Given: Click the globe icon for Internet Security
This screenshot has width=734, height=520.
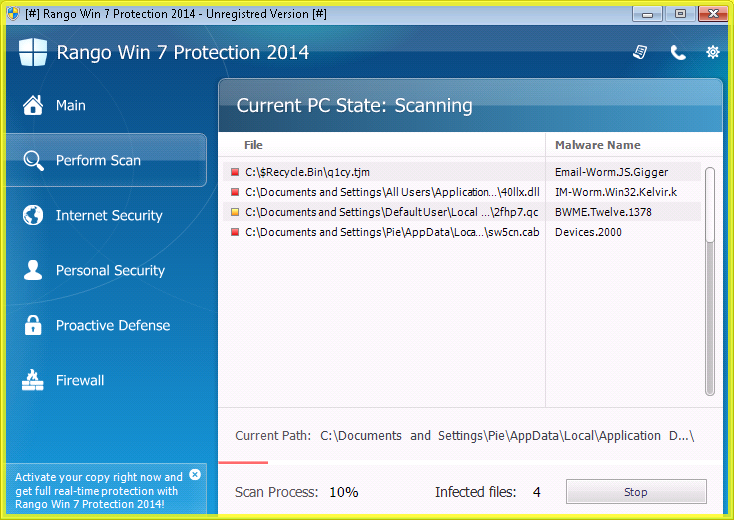Looking at the screenshot, I should [33, 215].
